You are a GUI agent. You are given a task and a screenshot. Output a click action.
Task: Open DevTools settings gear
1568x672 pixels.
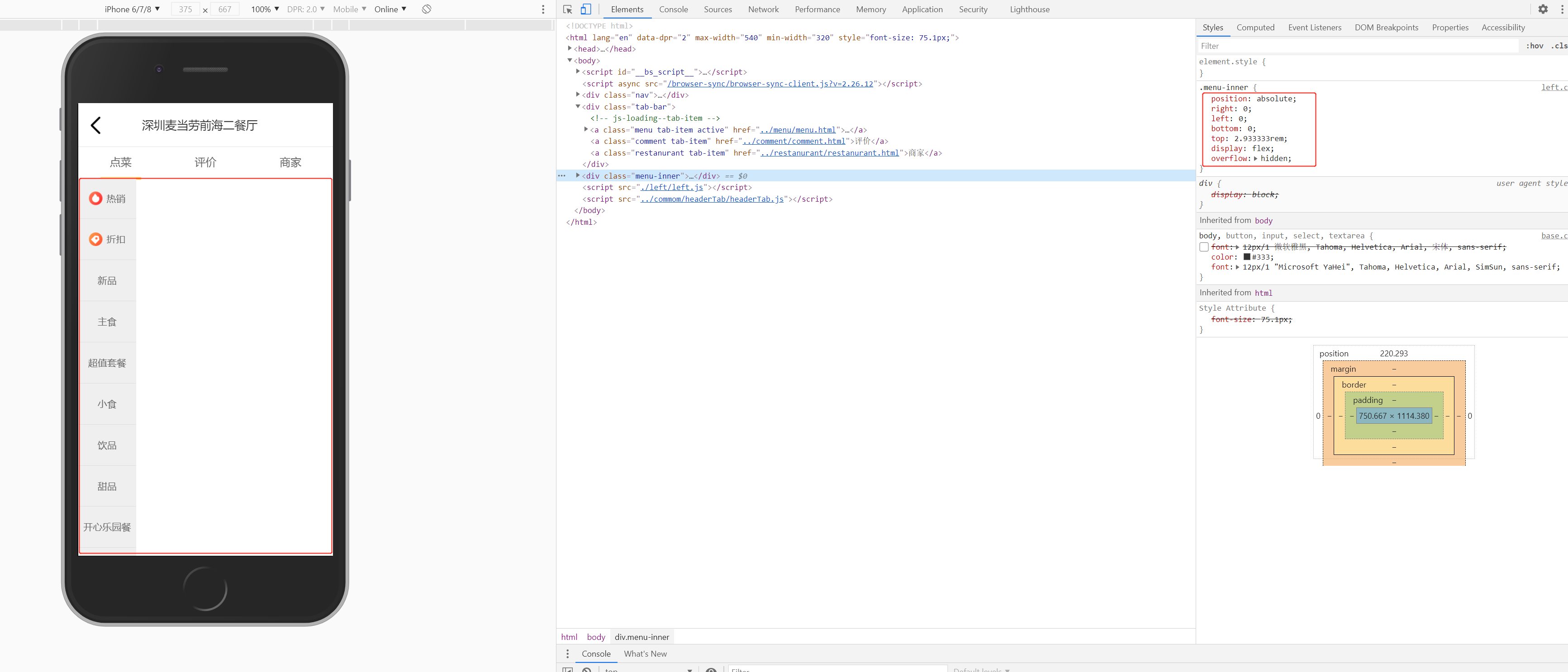[x=1542, y=9]
